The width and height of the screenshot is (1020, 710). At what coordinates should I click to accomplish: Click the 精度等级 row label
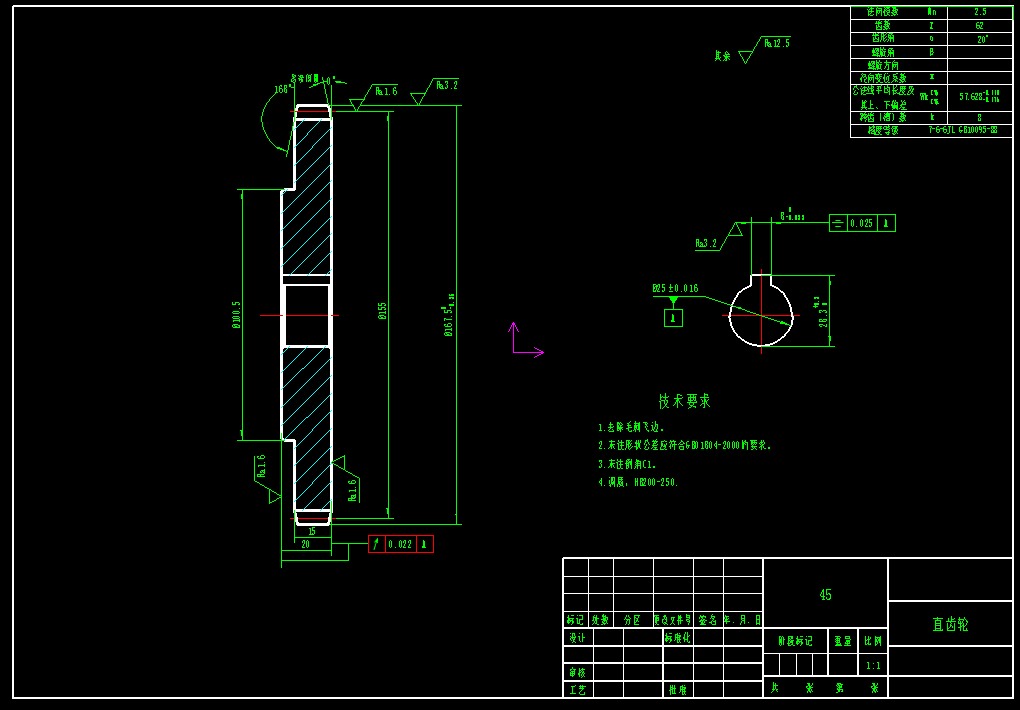coord(883,130)
